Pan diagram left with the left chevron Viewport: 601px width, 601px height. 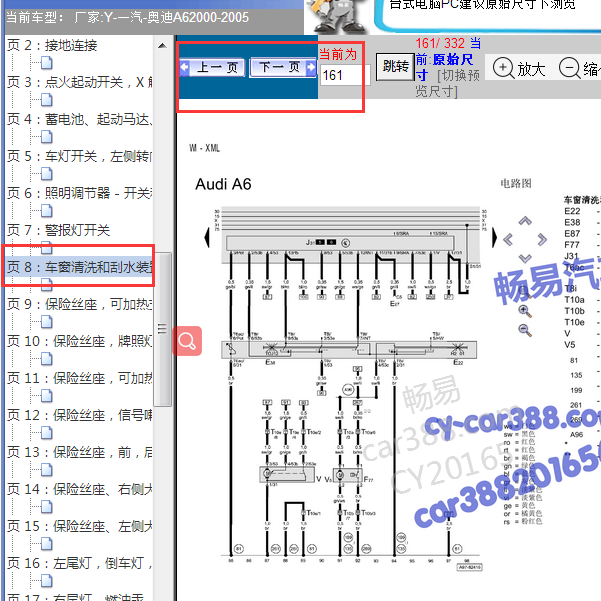[507, 240]
